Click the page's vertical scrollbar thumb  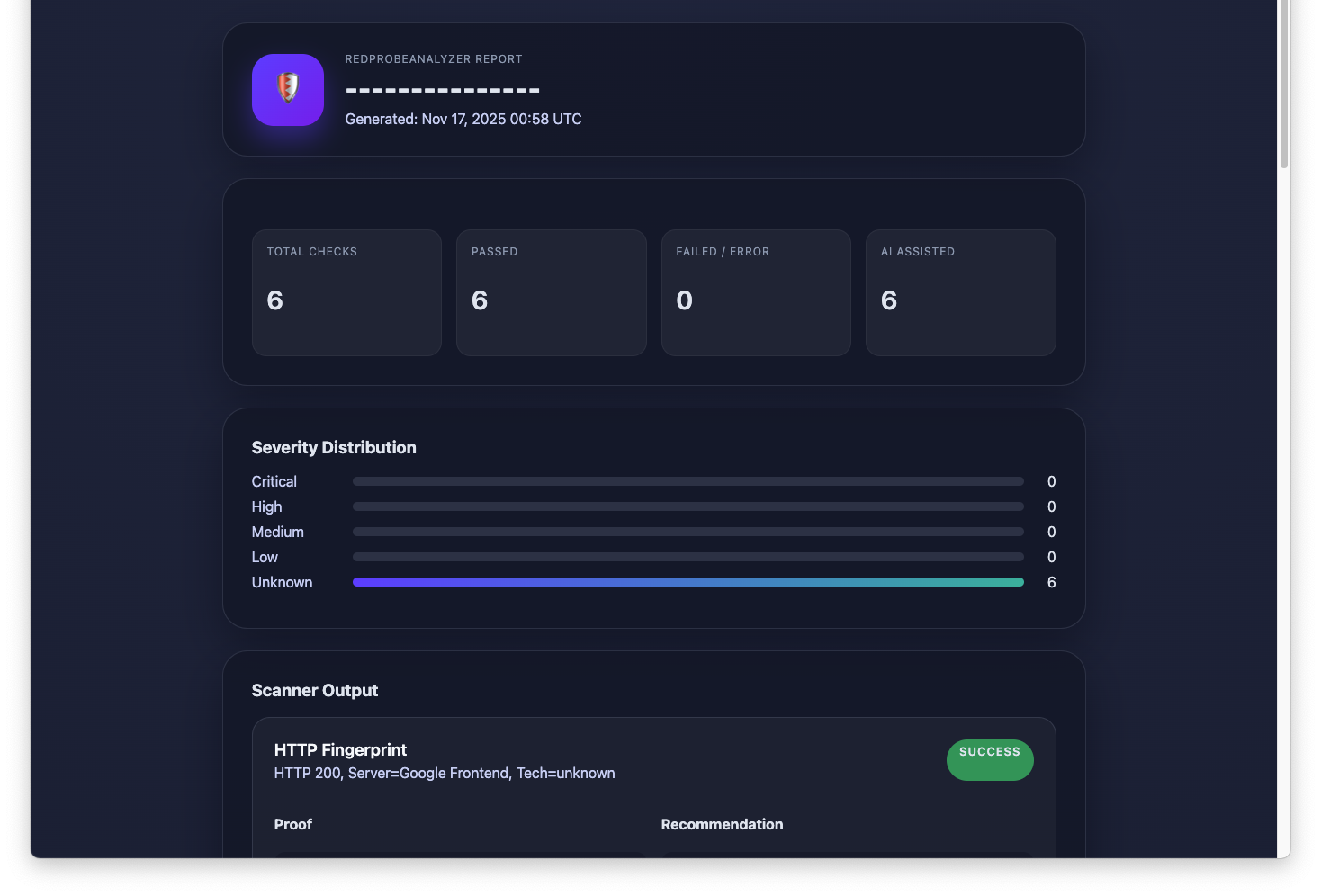click(1284, 84)
